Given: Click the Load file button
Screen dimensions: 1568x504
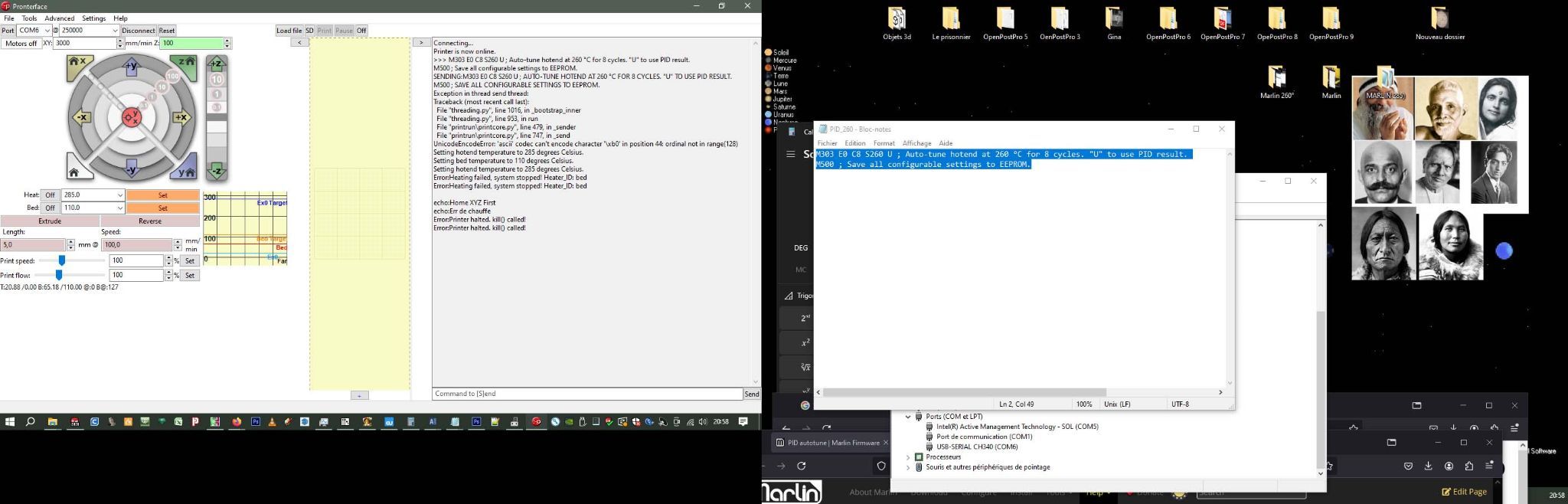Looking at the screenshot, I should coord(289,31).
